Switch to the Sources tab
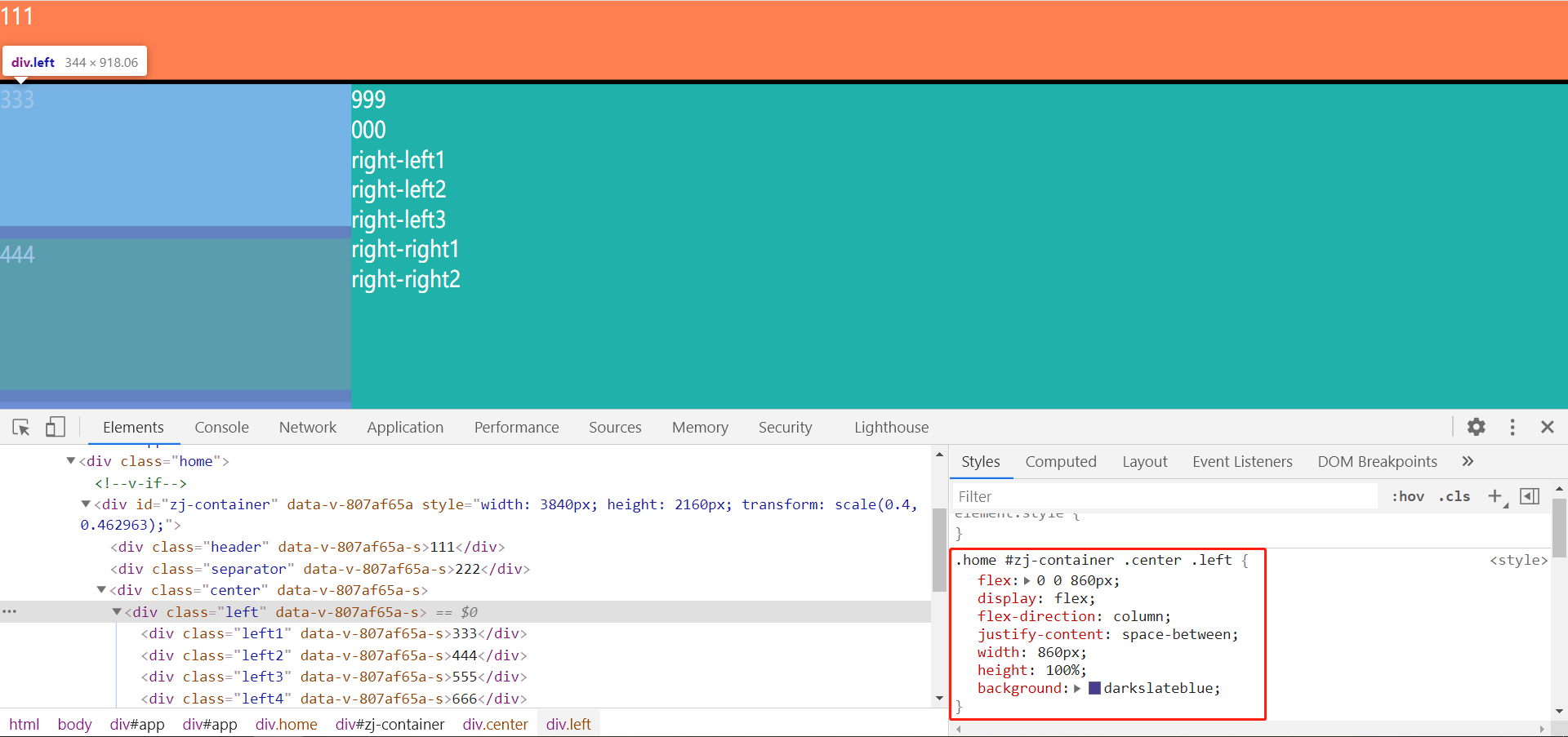The image size is (1568, 737). (615, 427)
